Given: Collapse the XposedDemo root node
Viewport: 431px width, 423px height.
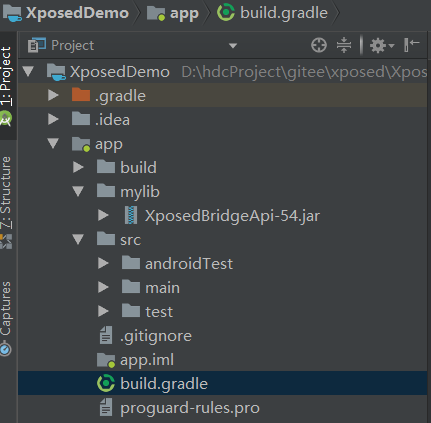Looking at the screenshot, I should point(28,72).
